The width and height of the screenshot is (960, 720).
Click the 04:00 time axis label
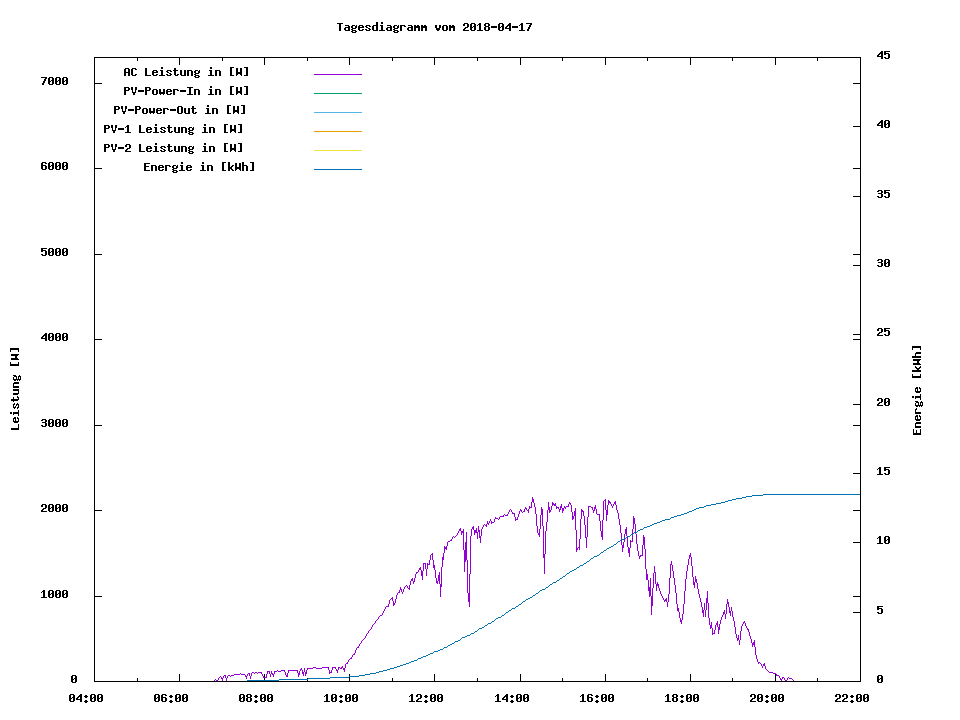[x=86, y=698]
